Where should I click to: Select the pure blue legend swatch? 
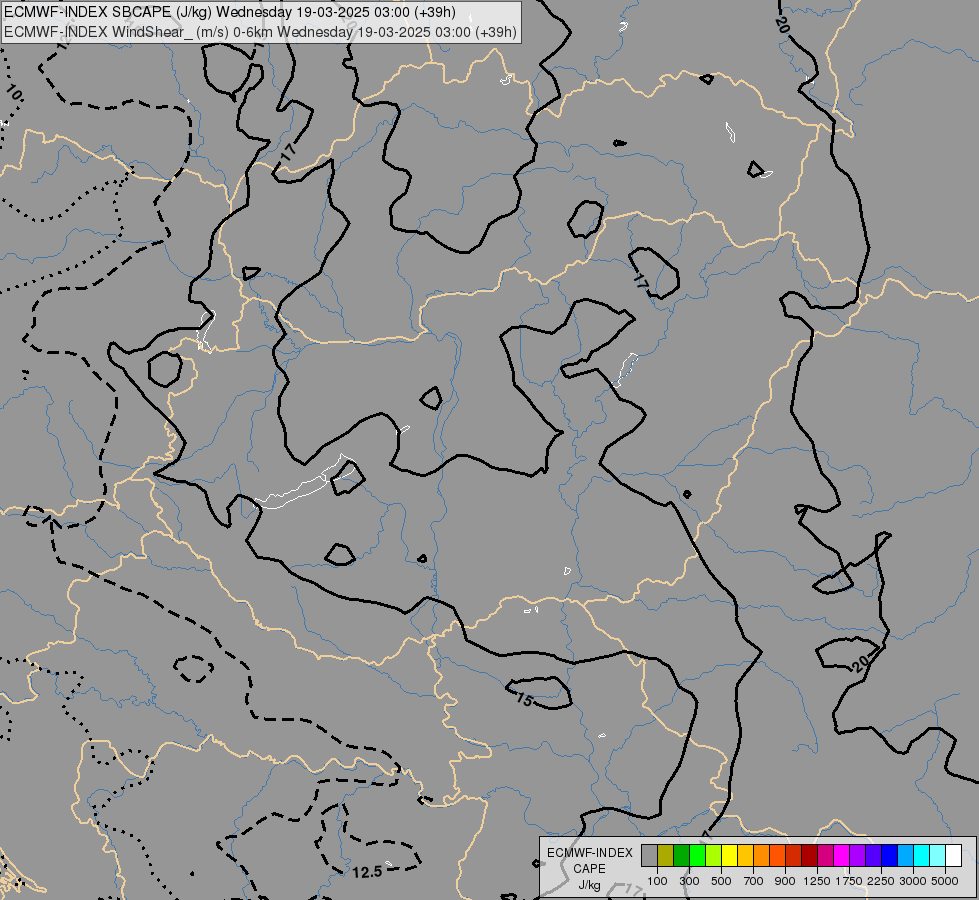(x=890, y=856)
